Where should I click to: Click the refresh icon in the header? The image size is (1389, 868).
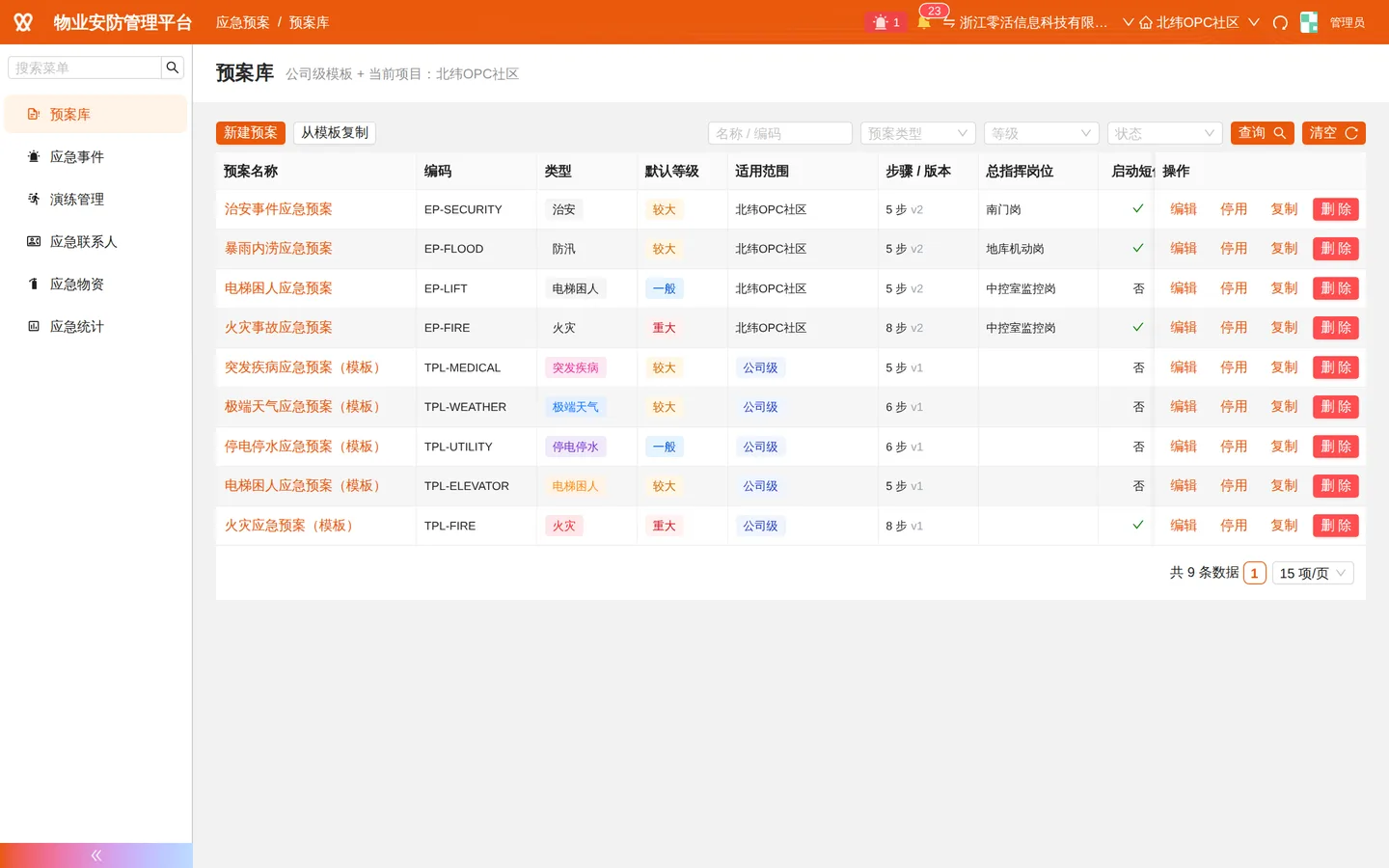pyautogui.click(x=1280, y=22)
